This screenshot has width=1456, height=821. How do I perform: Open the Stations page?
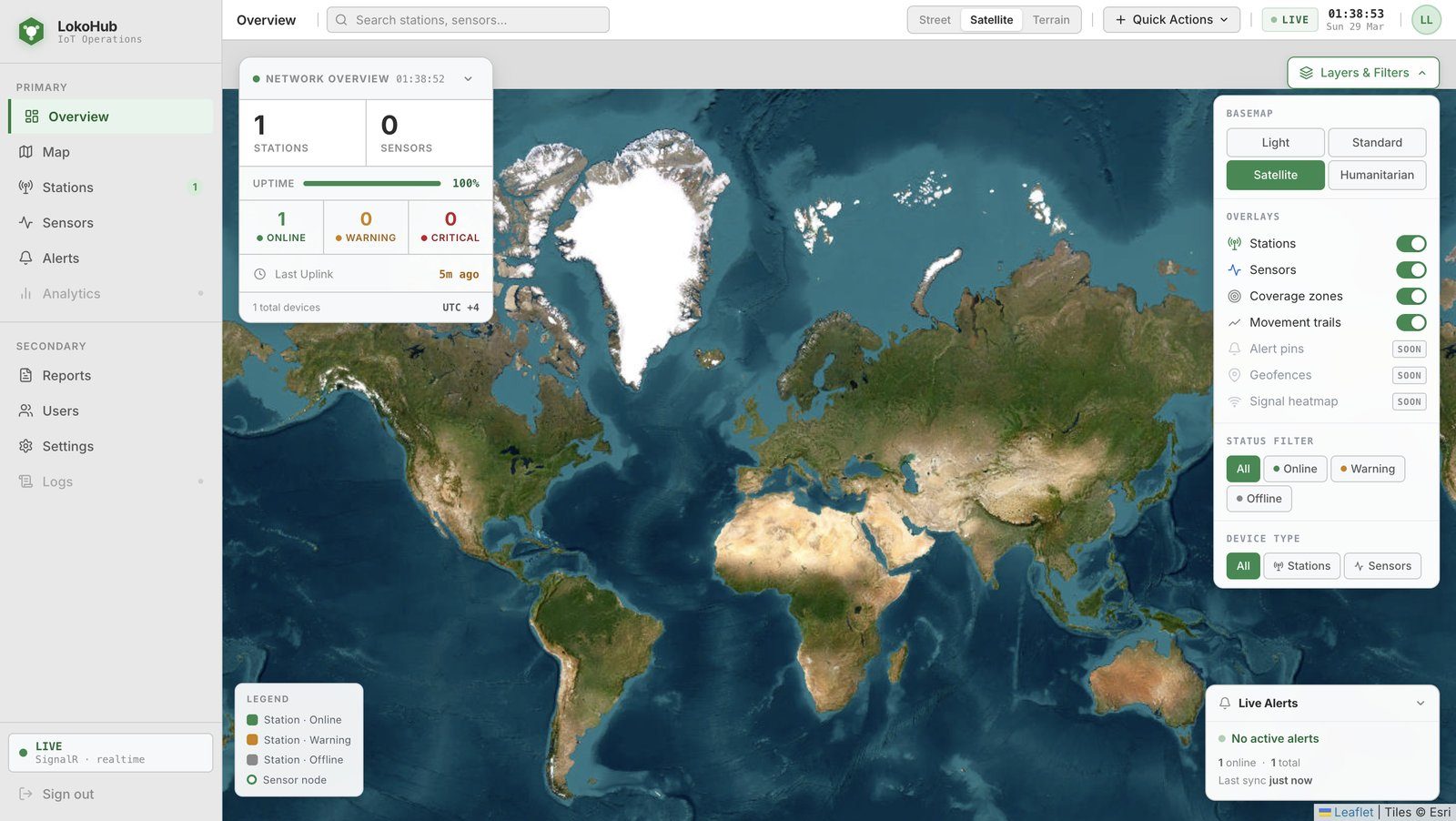click(x=111, y=188)
